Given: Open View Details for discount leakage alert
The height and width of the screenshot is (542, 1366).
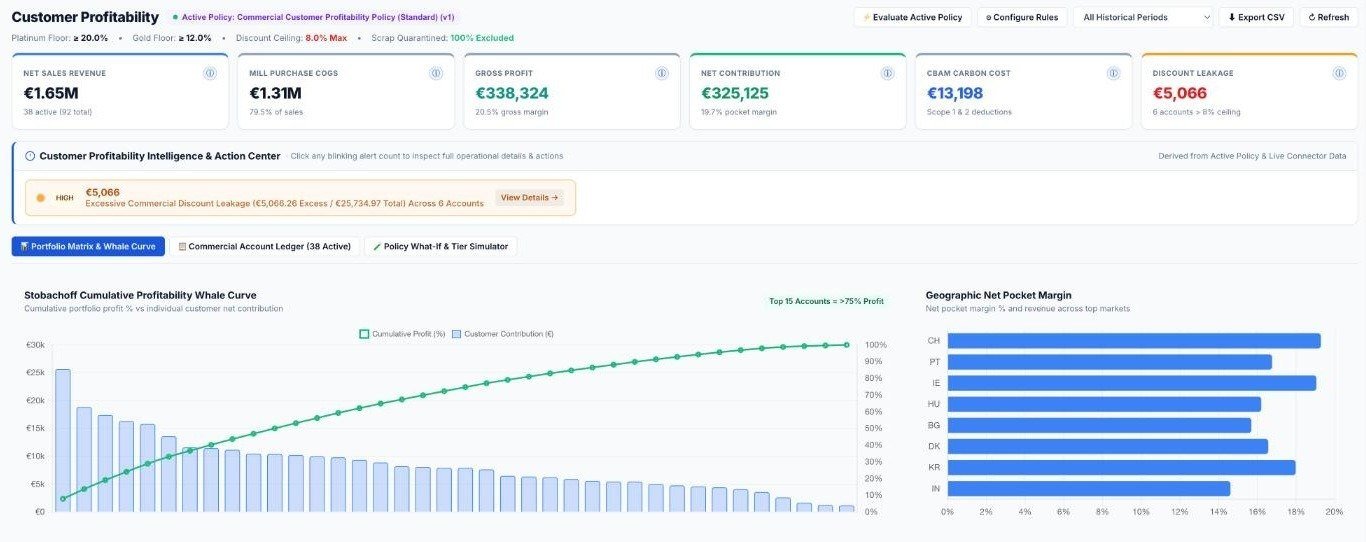Looking at the screenshot, I should pyautogui.click(x=529, y=198).
